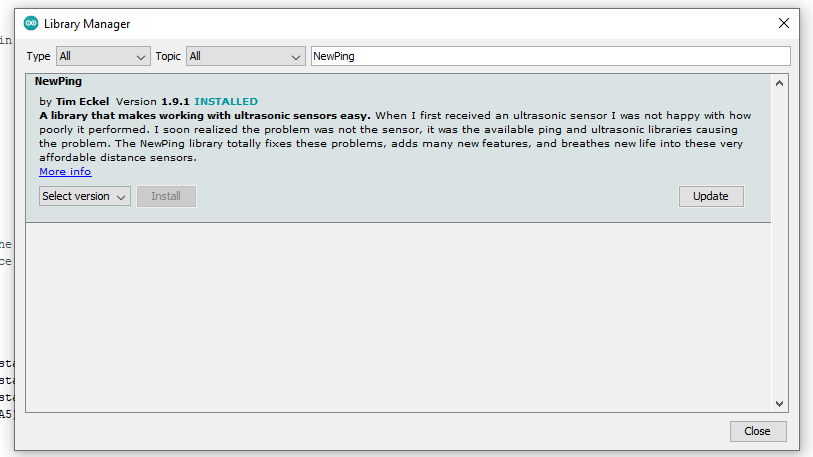Click the scroll up arrow of the list

pos(781,81)
